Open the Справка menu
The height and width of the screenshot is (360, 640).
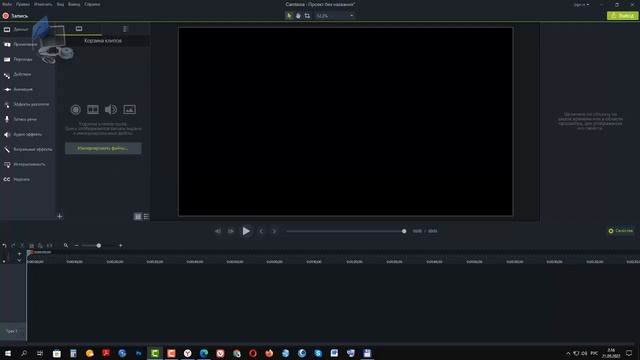click(x=92, y=4)
